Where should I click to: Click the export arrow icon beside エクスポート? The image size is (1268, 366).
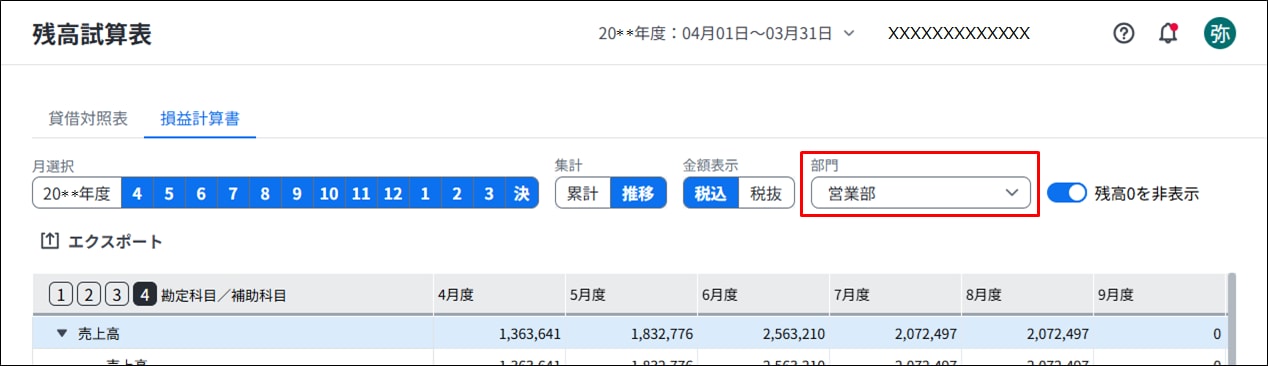click(x=49, y=241)
